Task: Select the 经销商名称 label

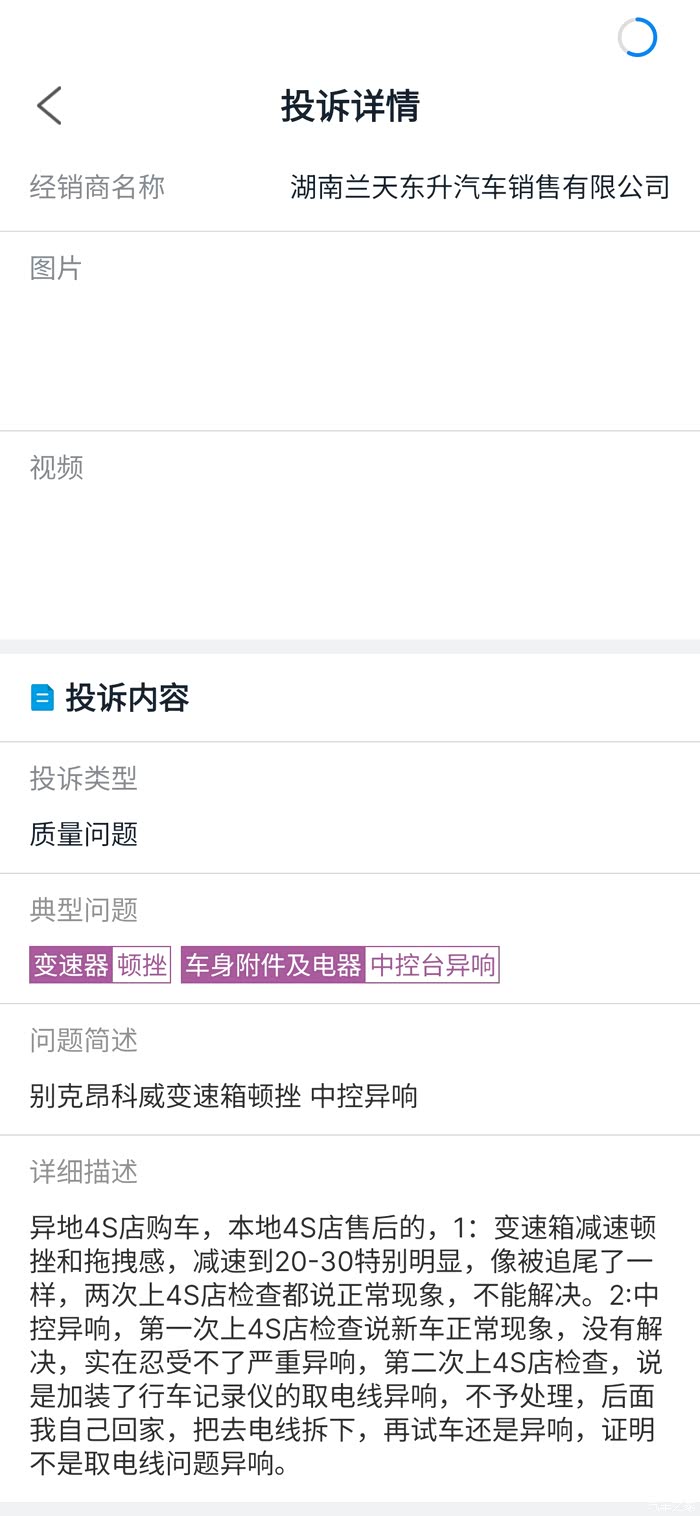Action: (97, 187)
